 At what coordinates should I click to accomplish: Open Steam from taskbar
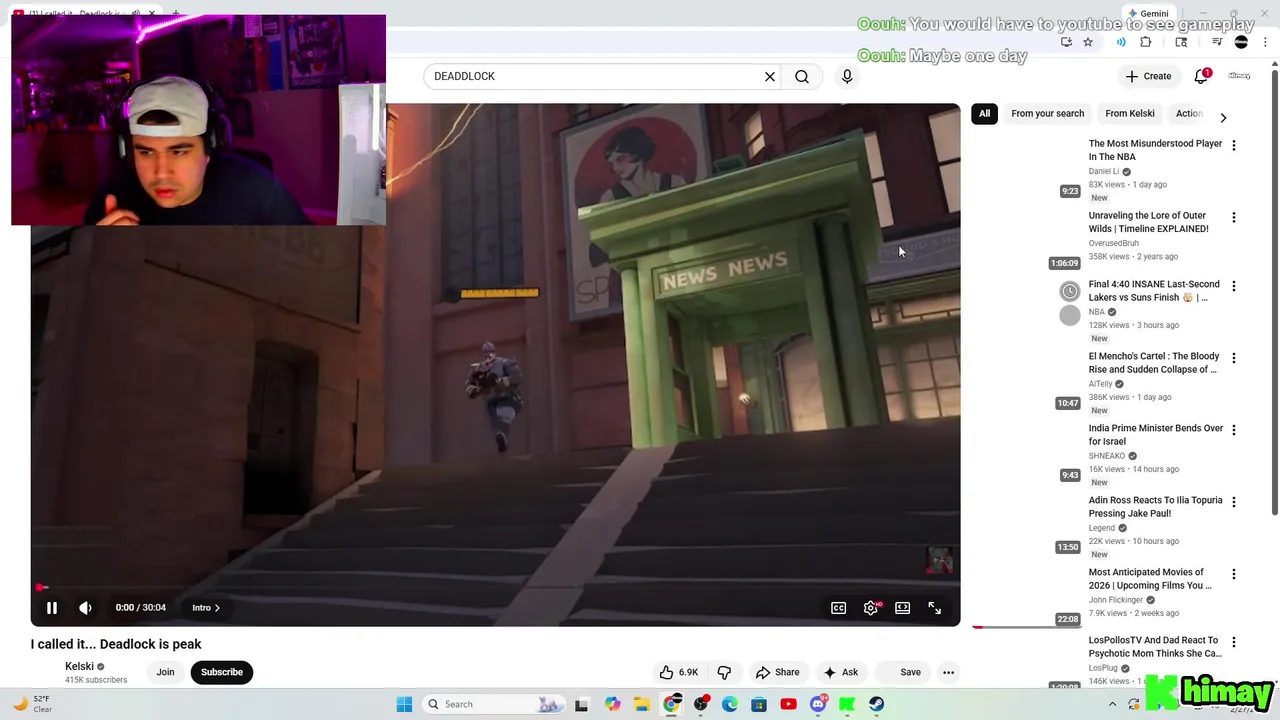[877, 704]
